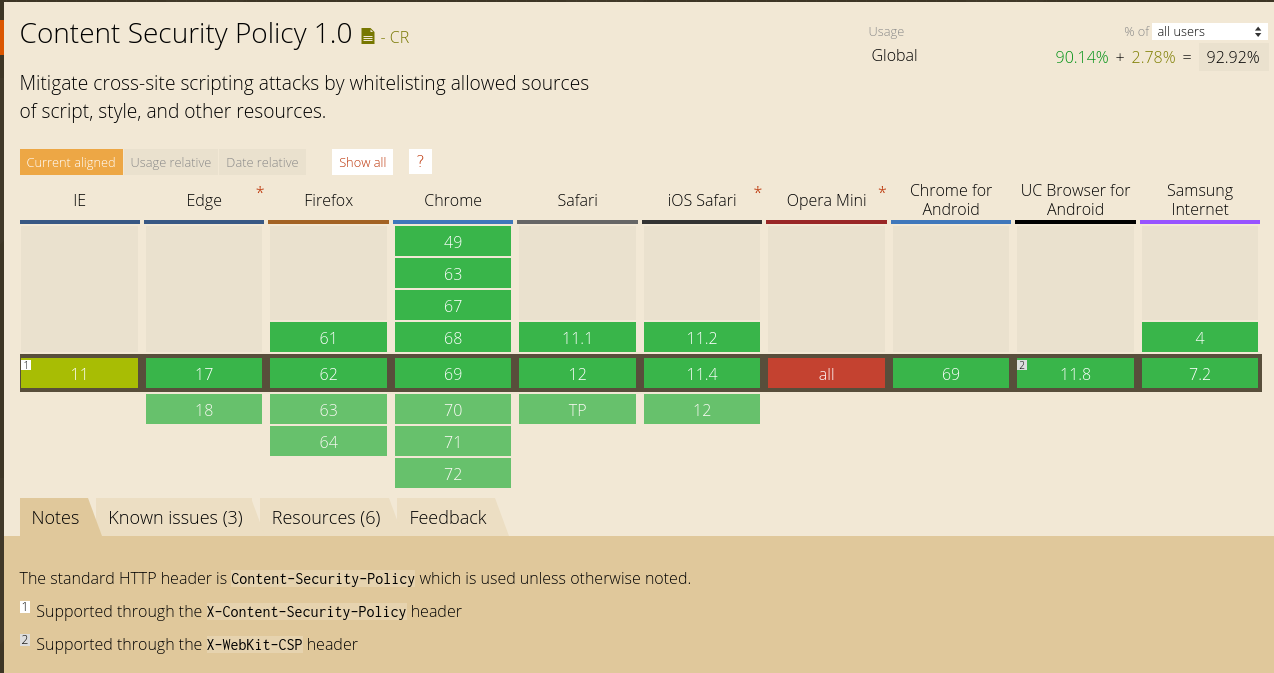The height and width of the screenshot is (673, 1274).
Task: Click the Samsung Internet column header
Action: (1200, 200)
